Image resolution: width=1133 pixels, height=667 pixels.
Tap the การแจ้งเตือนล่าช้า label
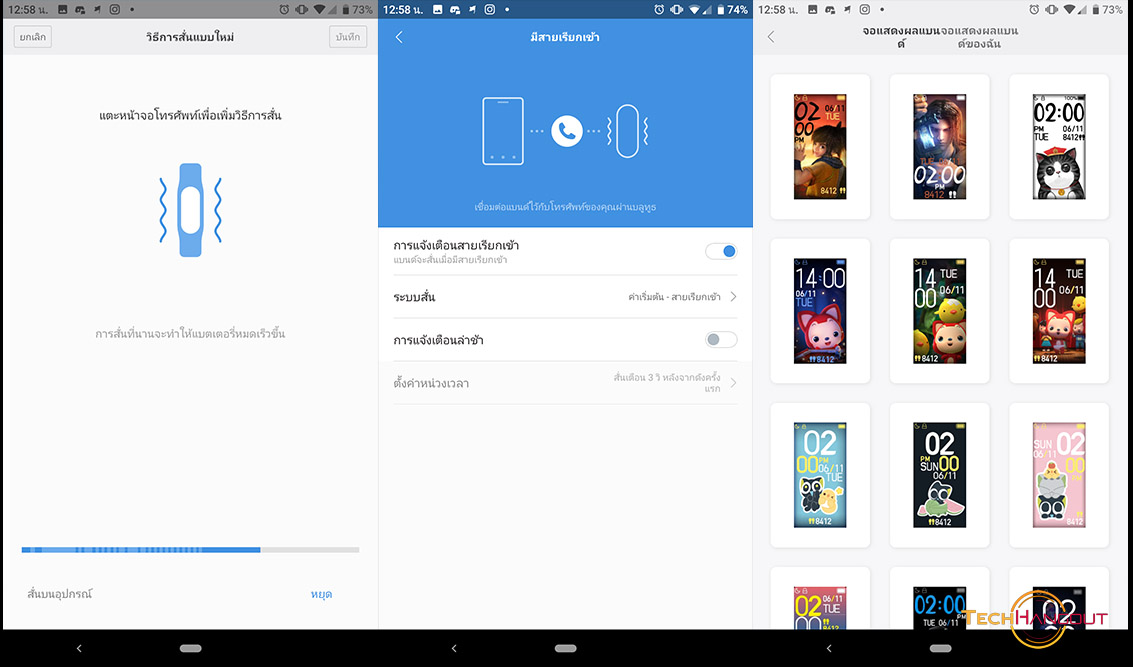click(439, 340)
